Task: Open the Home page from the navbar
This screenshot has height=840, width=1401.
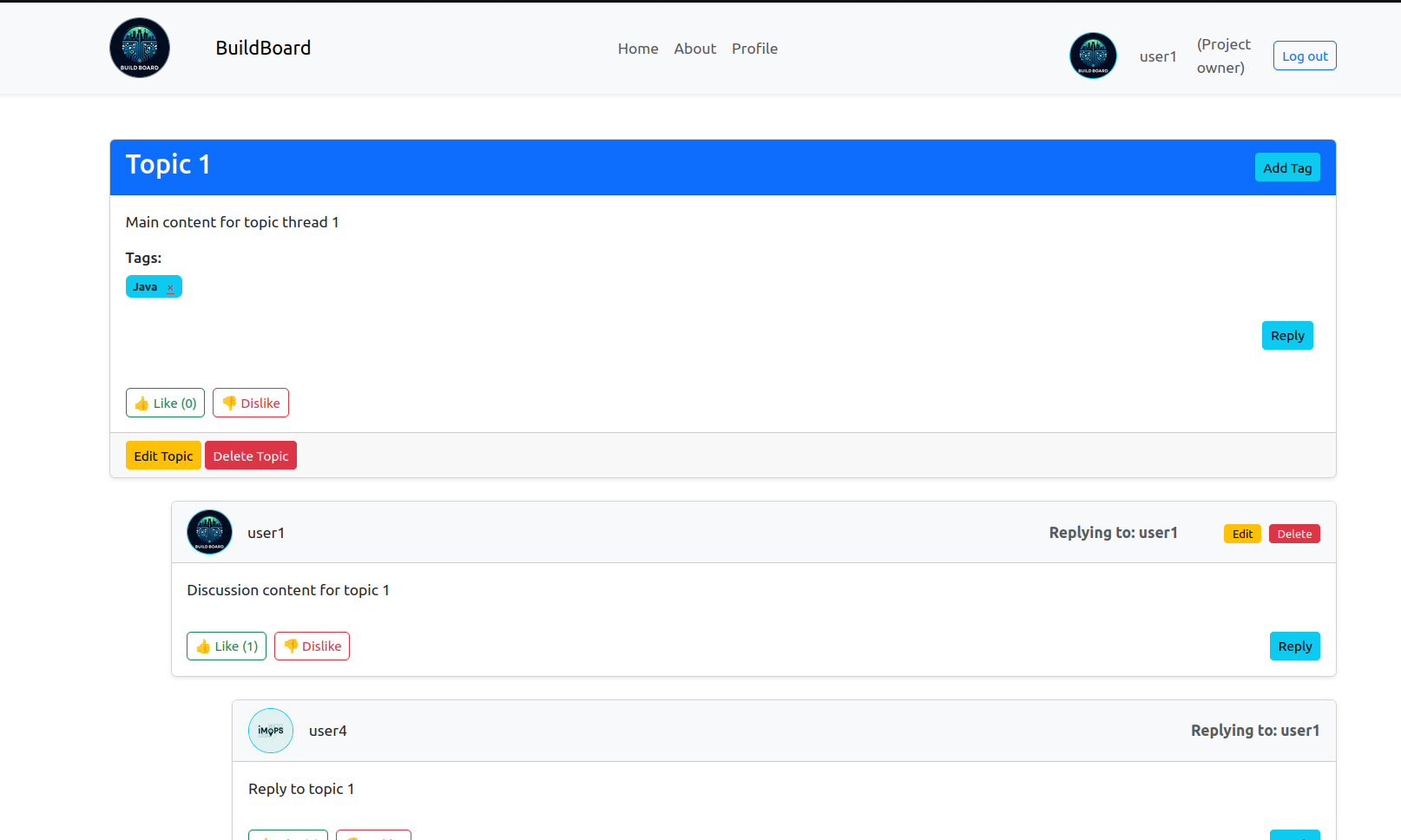Action: 638,49
